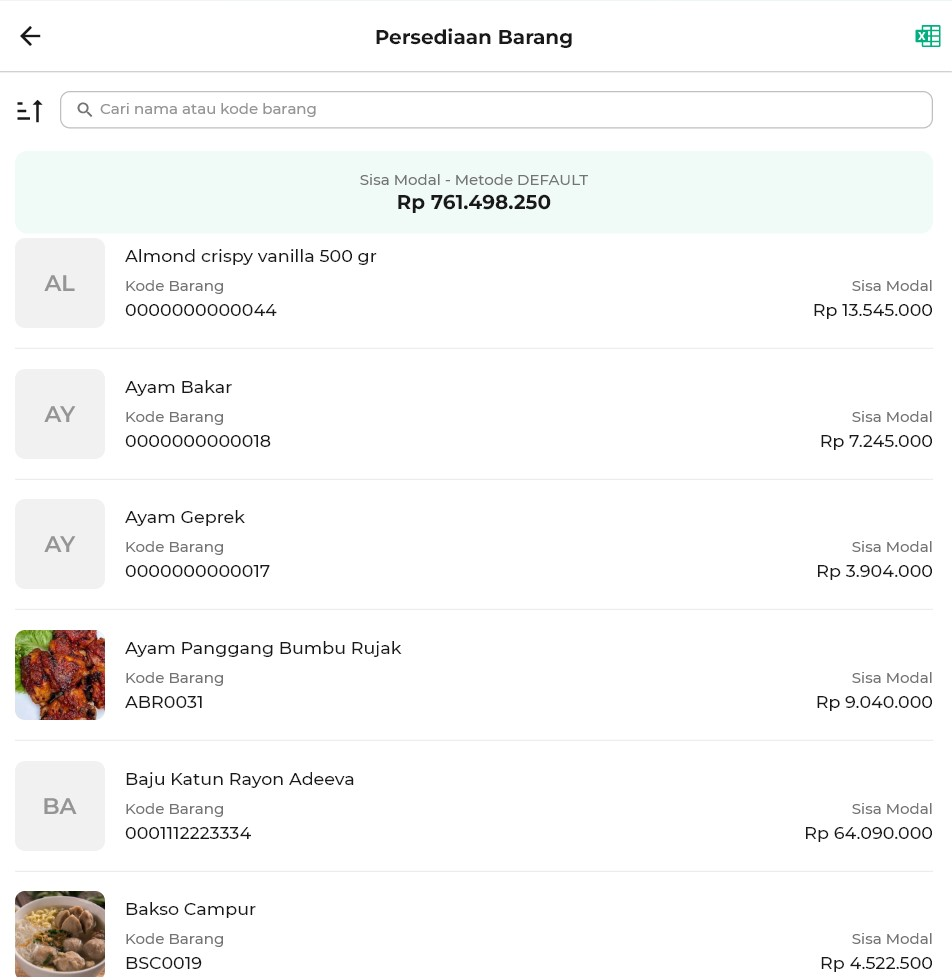
Task: Open the Ayam Bakar item
Action: click(x=179, y=387)
